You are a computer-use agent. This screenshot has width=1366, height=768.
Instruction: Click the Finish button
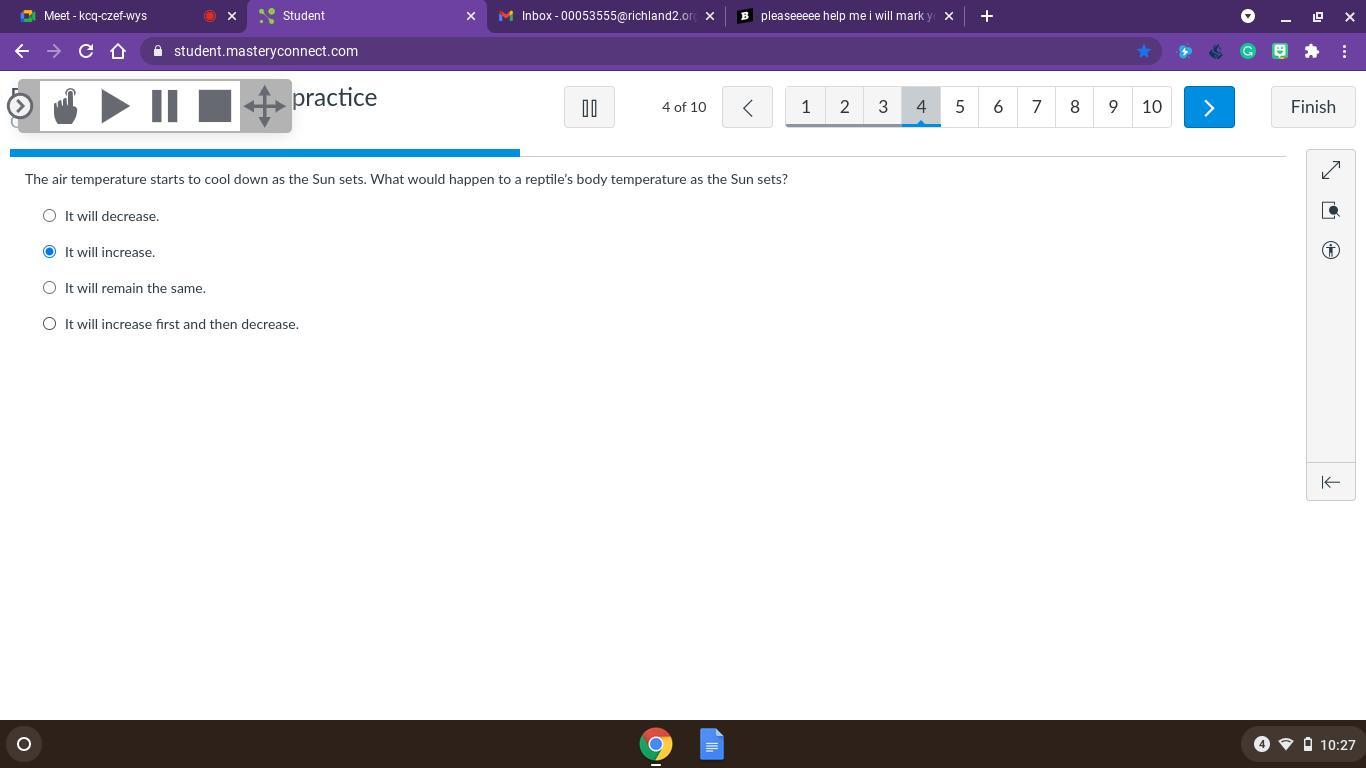coord(1312,107)
